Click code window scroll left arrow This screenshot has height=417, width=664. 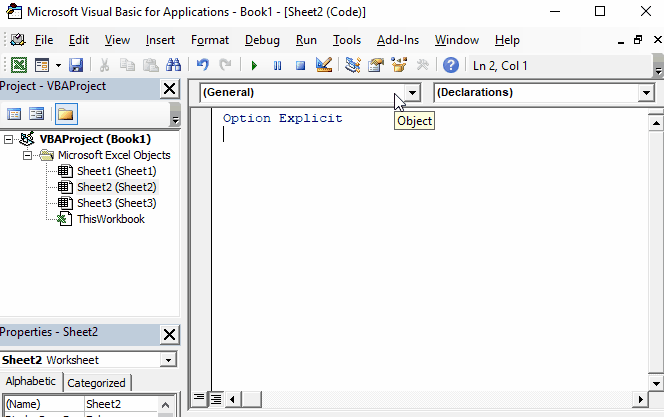tap(232, 399)
